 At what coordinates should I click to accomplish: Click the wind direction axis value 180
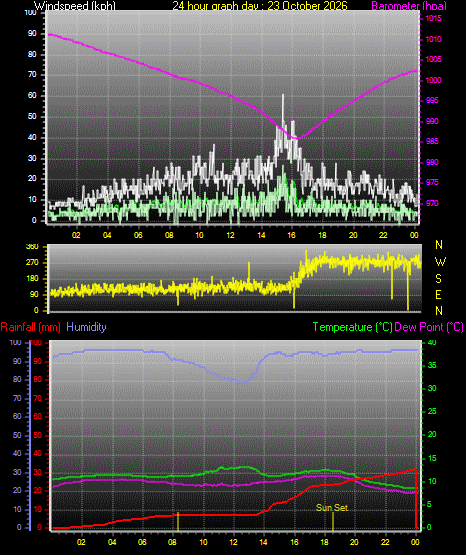32,279
